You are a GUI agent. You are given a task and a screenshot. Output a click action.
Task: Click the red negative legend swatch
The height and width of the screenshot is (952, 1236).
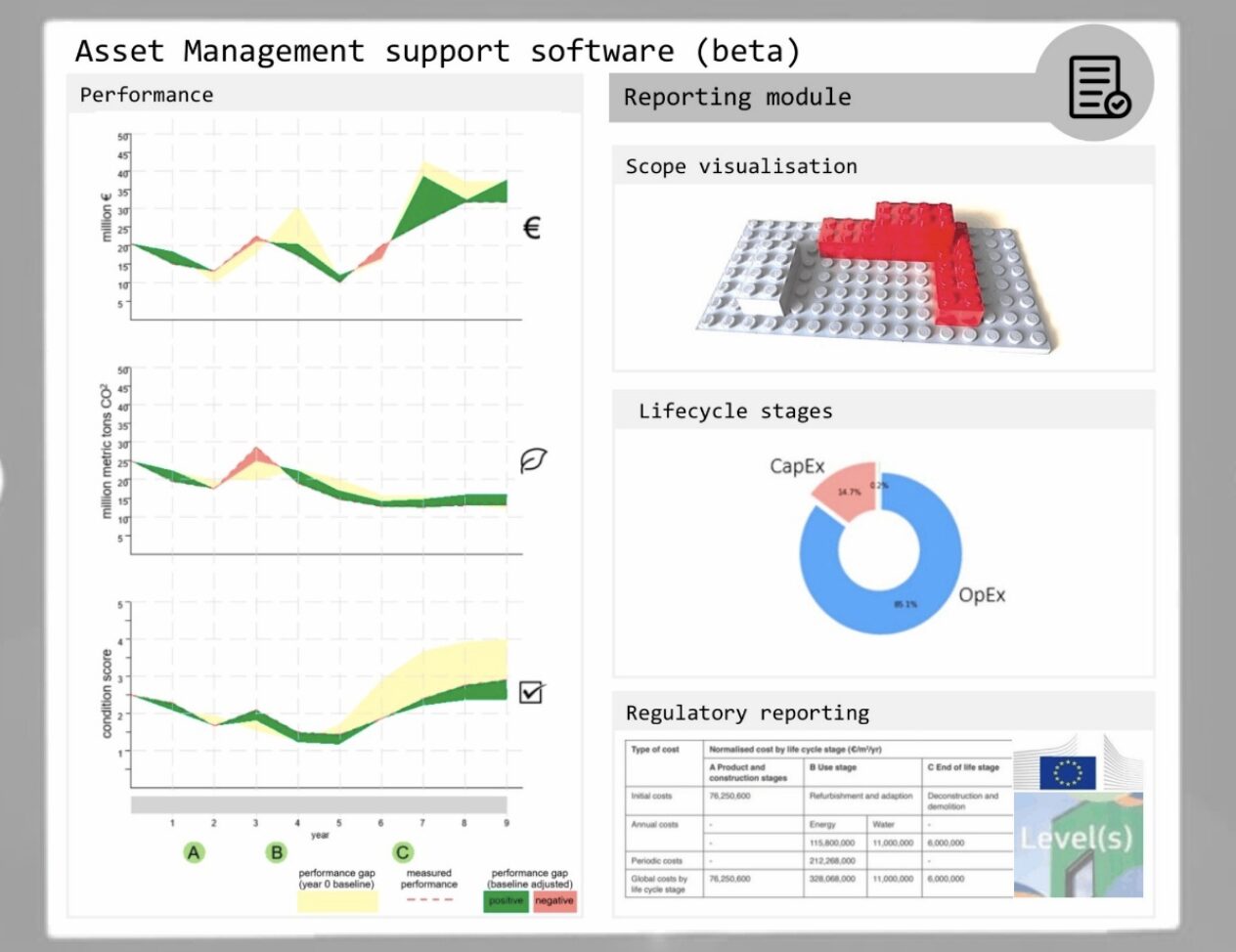tap(554, 901)
